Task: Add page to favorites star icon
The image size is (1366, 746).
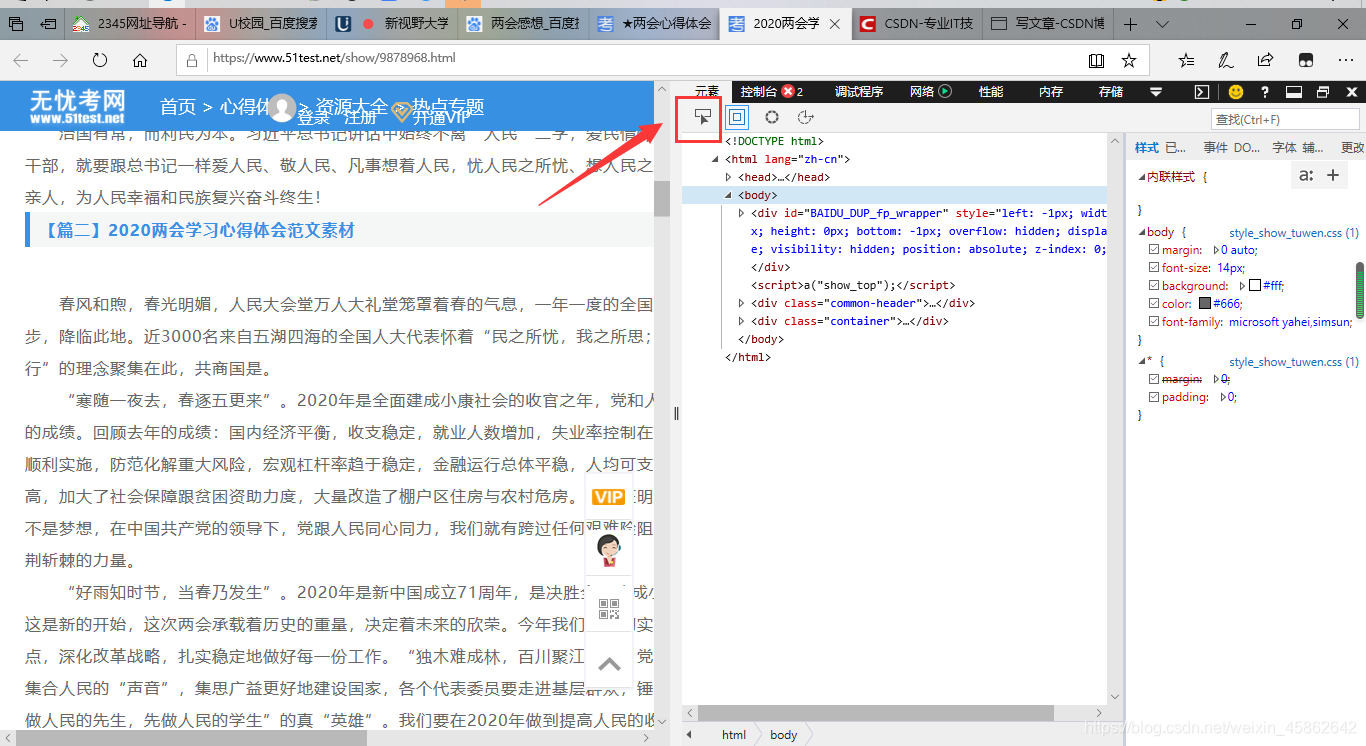Action: [1129, 60]
